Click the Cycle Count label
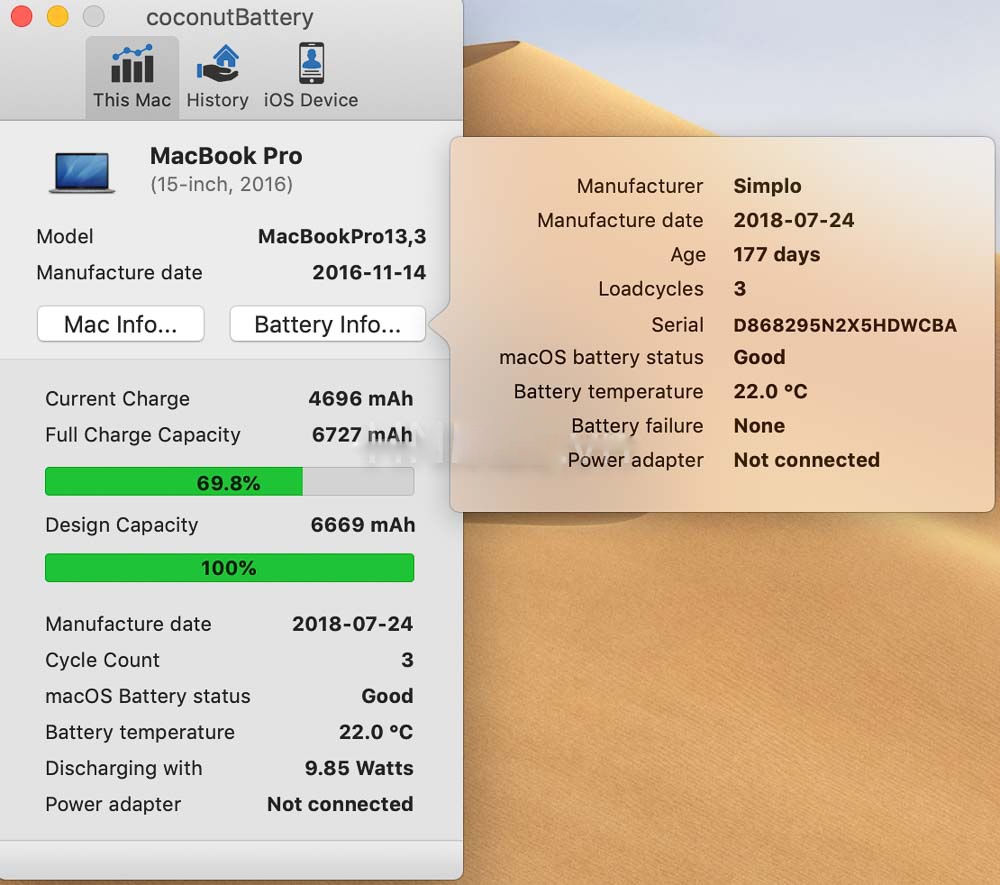This screenshot has width=1000, height=885. pos(103,660)
